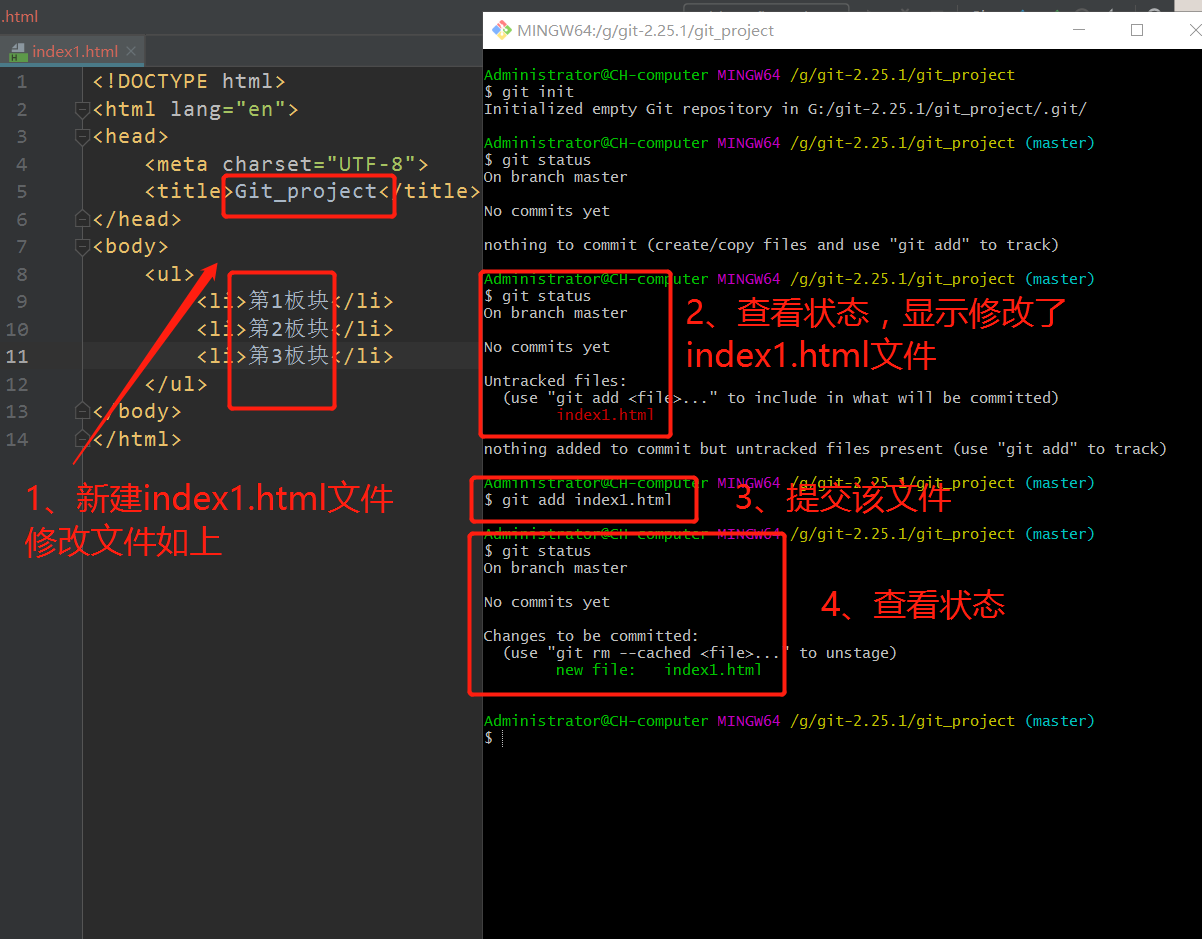Click "Changes to be committed:" terminal line
Viewport: 1202px width, 939px height.
click(591, 636)
